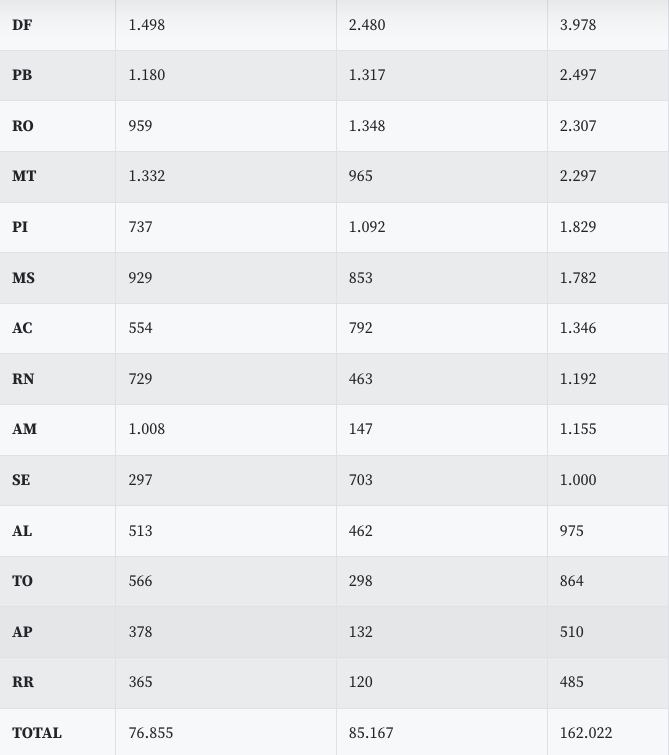Select the TO row header
The height and width of the screenshot is (755, 669).
tap(23, 581)
